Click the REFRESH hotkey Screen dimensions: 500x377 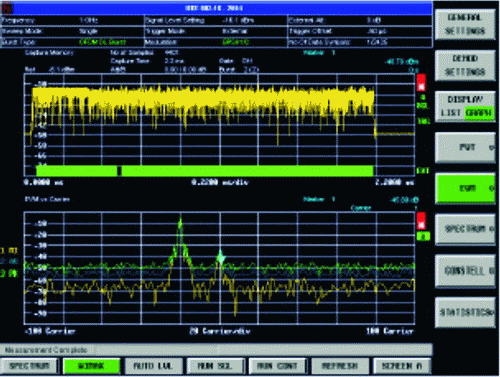pos(340,366)
